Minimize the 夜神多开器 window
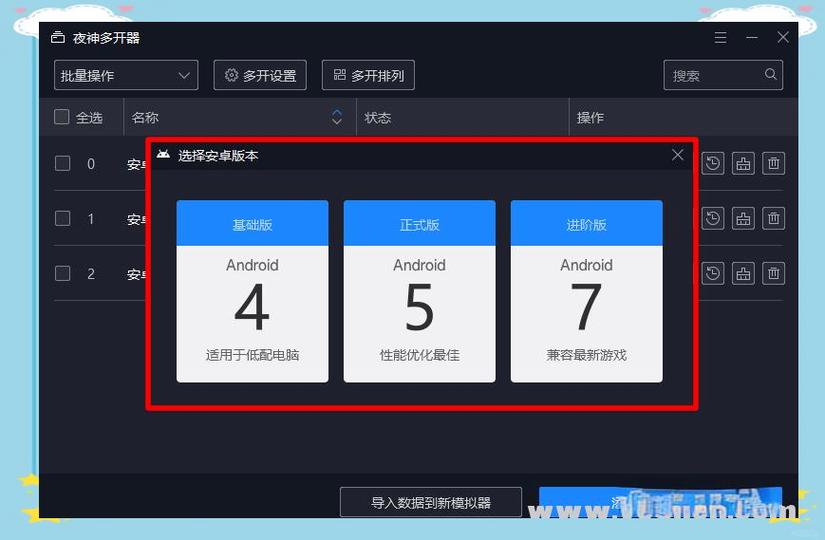The height and width of the screenshot is (540, 825). tap(752, 37)
